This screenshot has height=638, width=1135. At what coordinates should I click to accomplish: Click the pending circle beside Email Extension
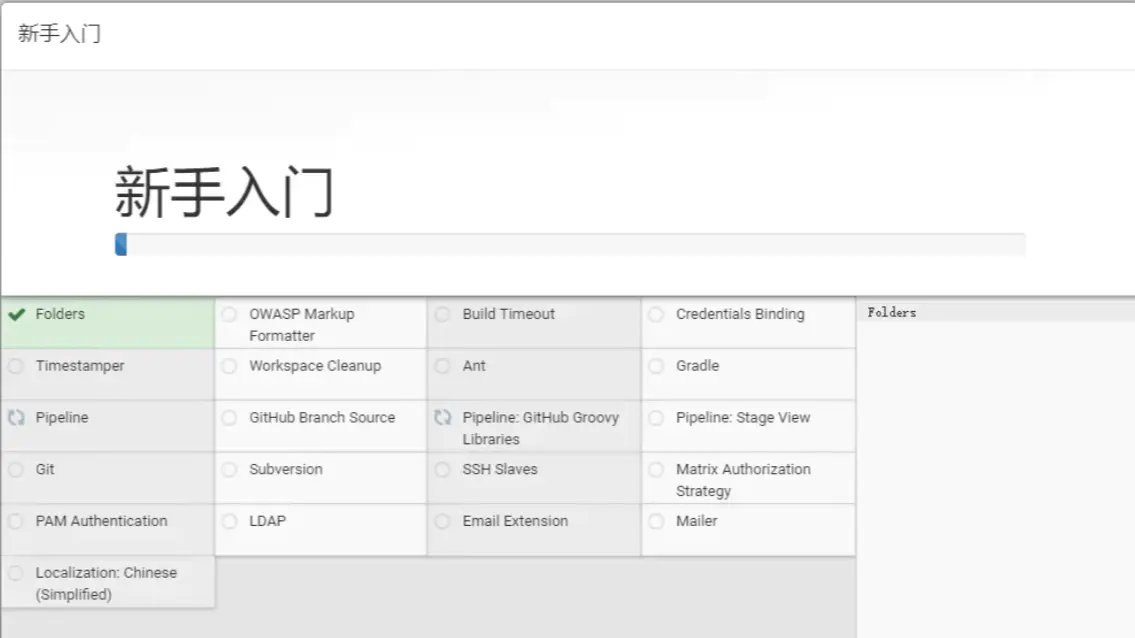coord(442,521)
